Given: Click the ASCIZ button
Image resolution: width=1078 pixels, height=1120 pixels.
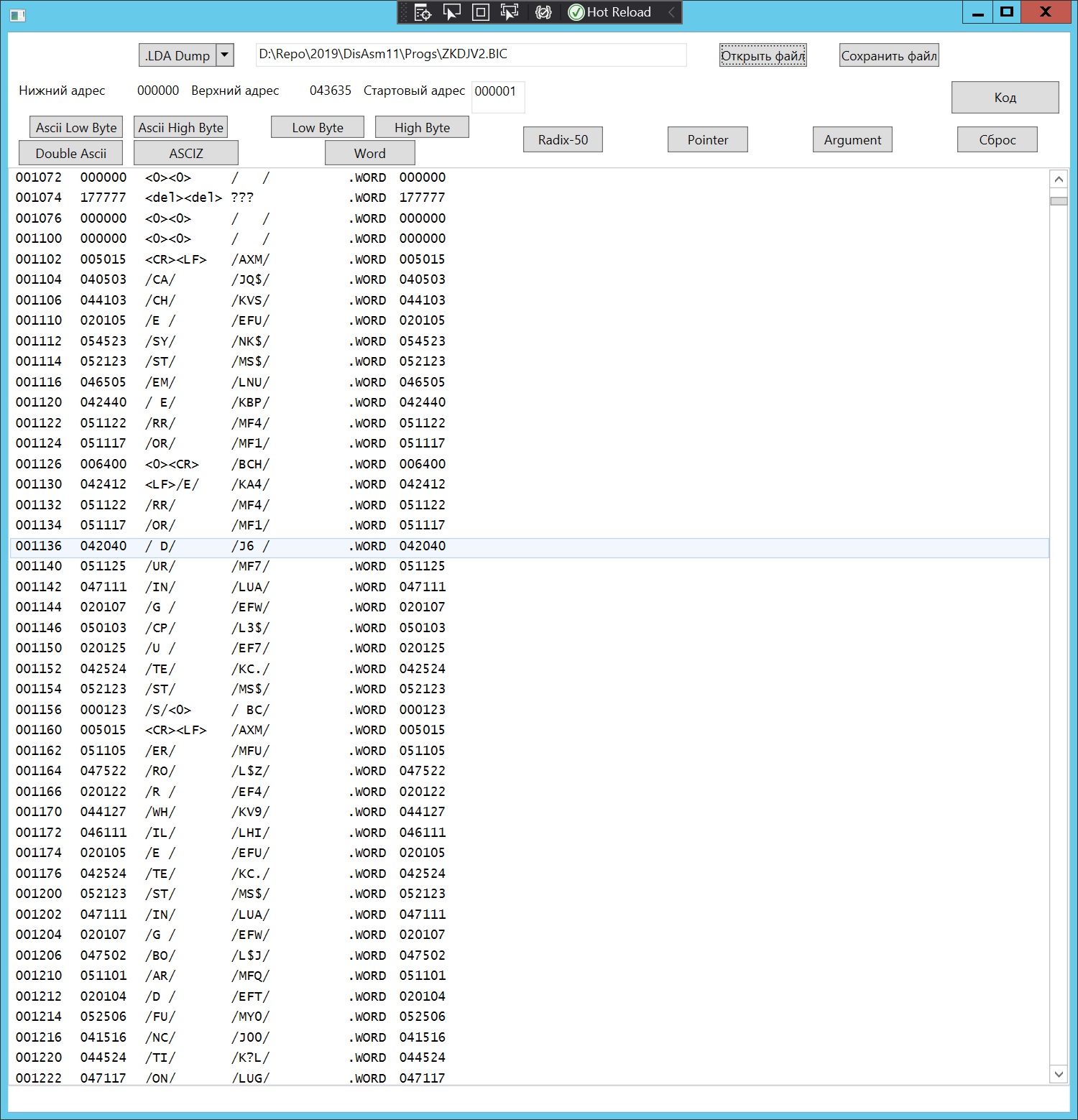Looking at the screenshot, I should [x=186, y=153].
